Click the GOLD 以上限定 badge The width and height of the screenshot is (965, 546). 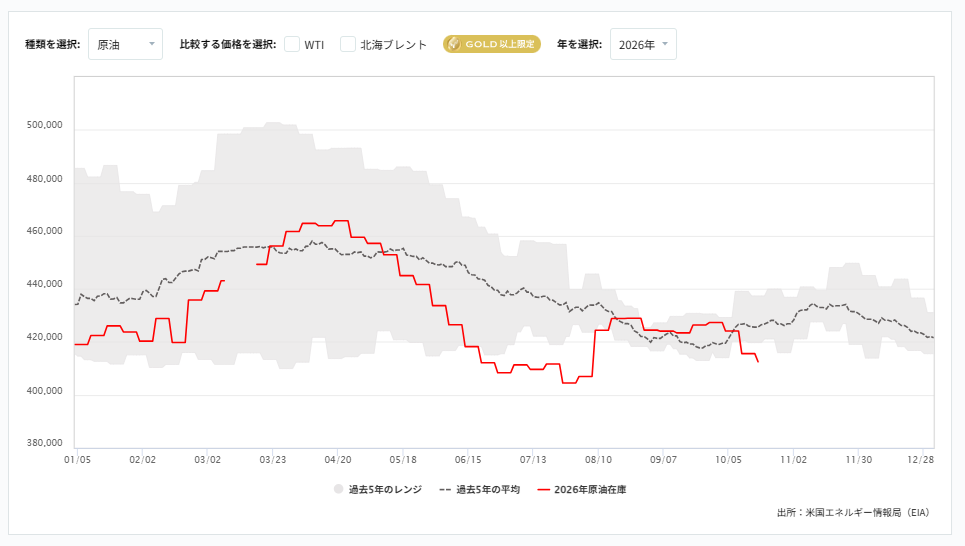click(492, 44)
